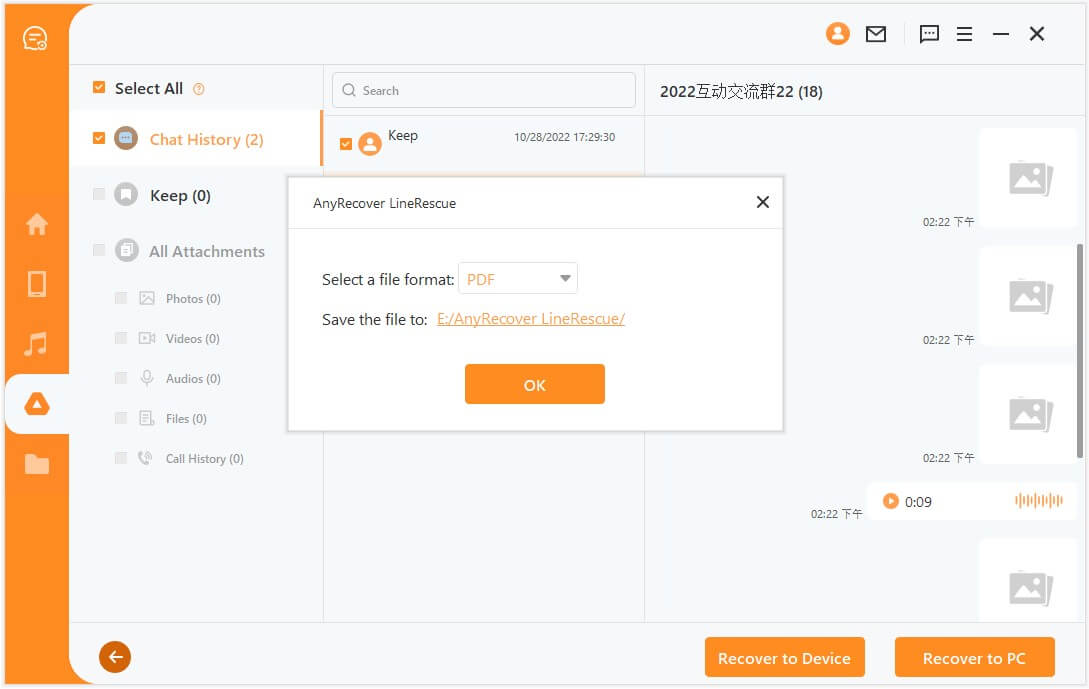
Task: Close the AnyRecover LineRescue dialog
Action: point(763,202)
